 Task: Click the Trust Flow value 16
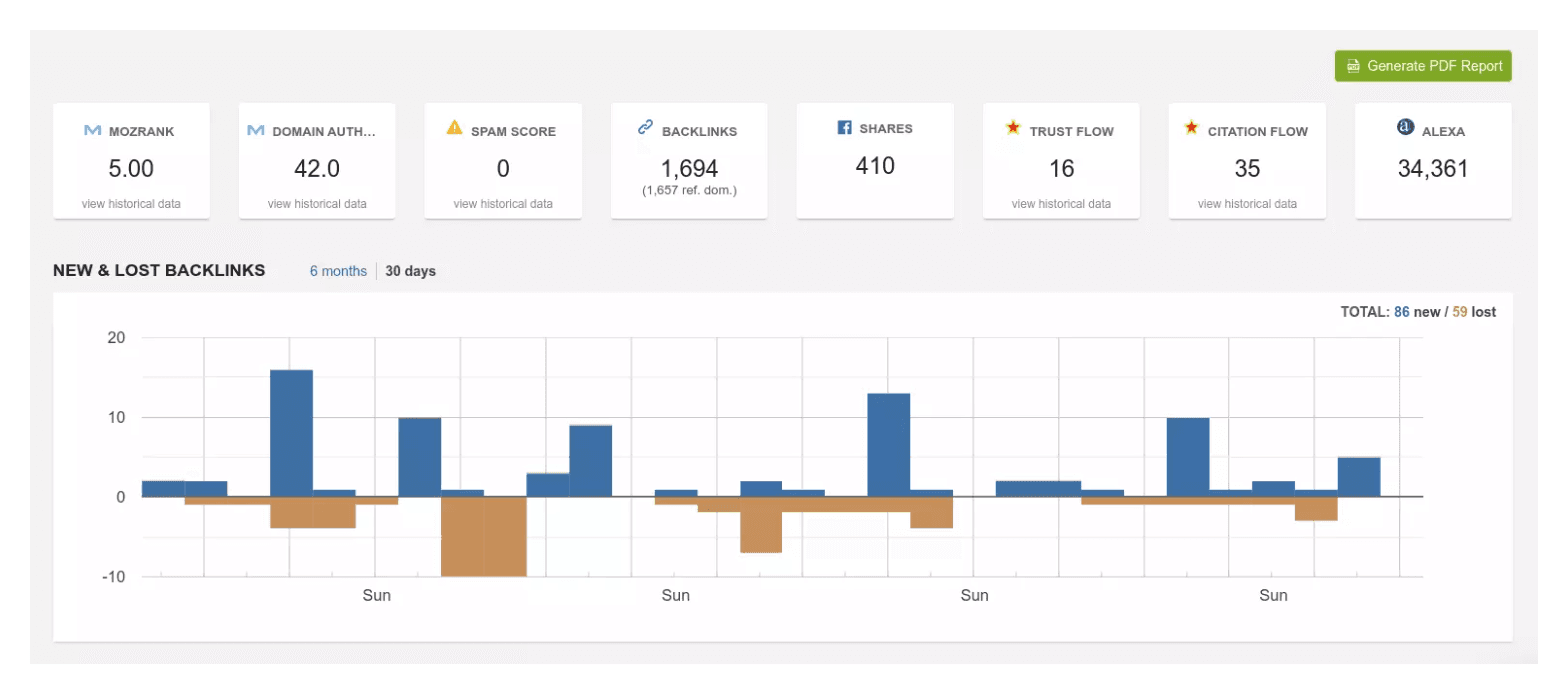(1061, 169)
